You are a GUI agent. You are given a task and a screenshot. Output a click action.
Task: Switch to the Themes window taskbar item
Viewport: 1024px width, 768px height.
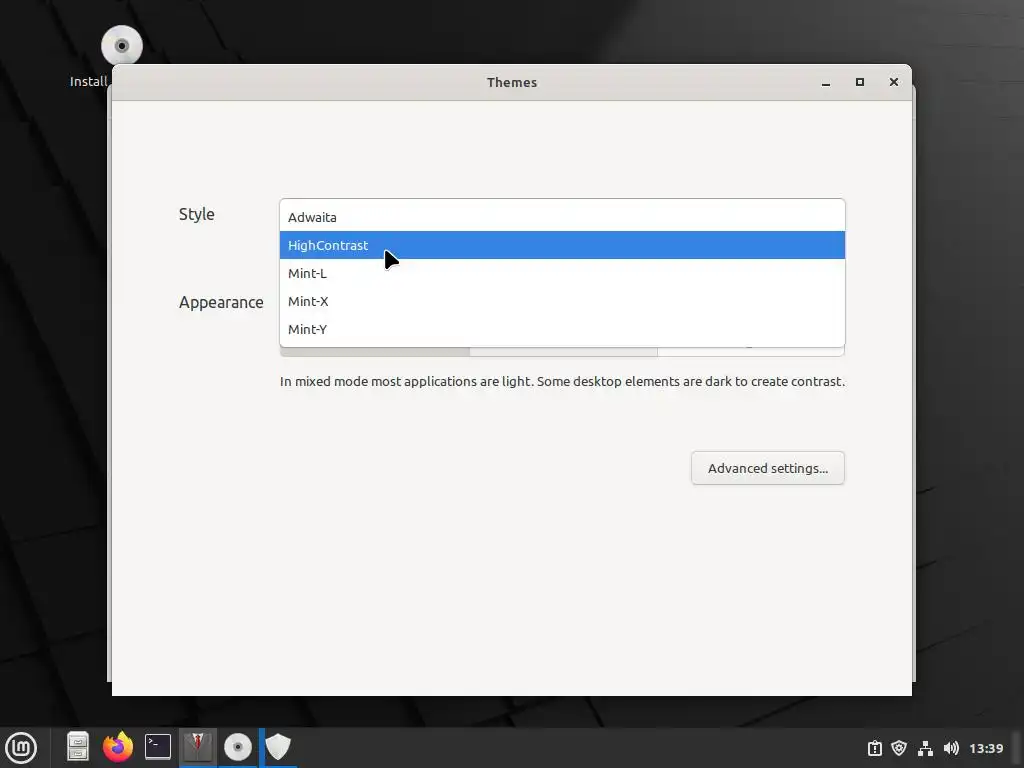(x=198, y=747)
